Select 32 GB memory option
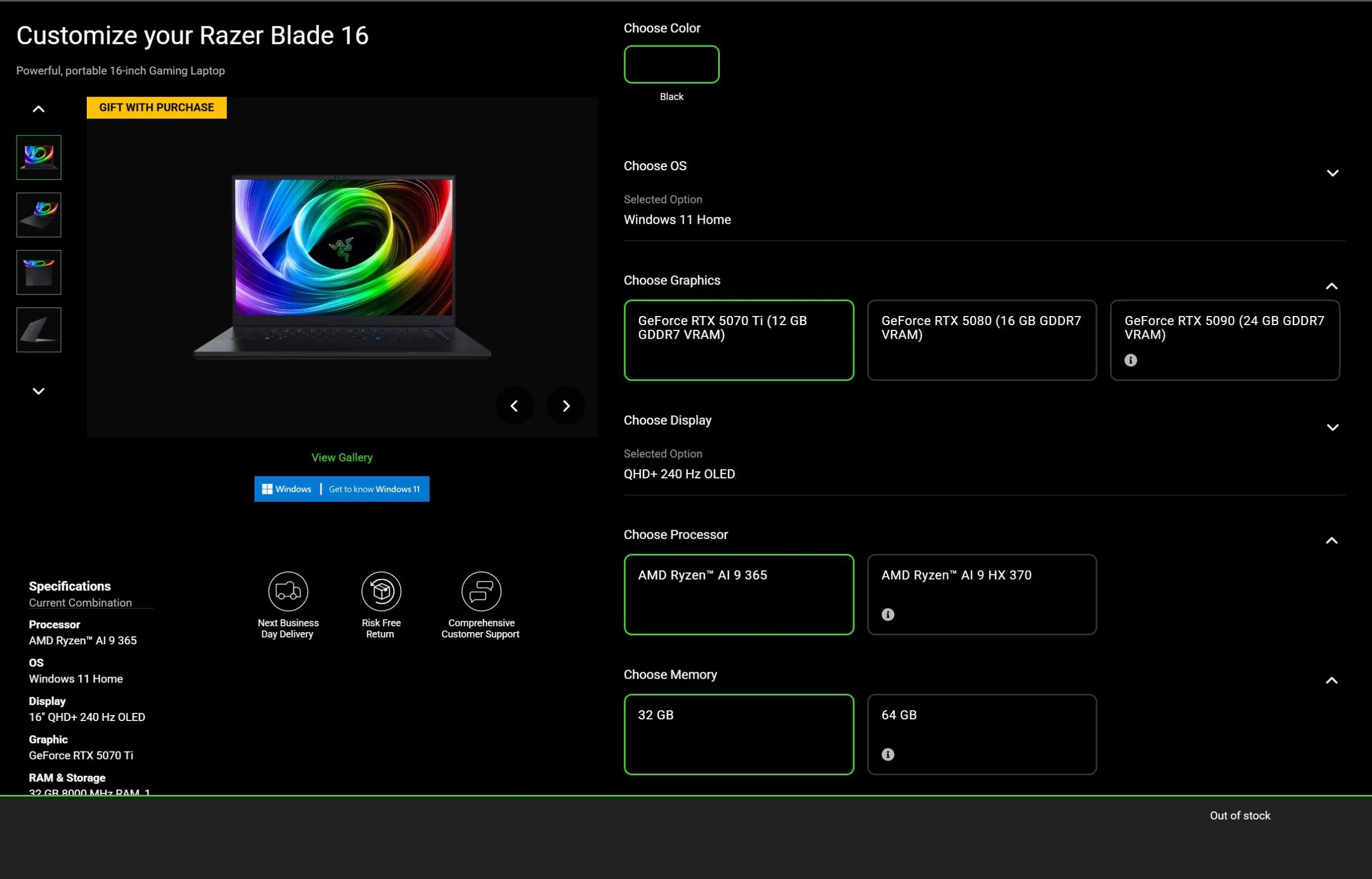1372x879 pixels. (x=739, y=734)
